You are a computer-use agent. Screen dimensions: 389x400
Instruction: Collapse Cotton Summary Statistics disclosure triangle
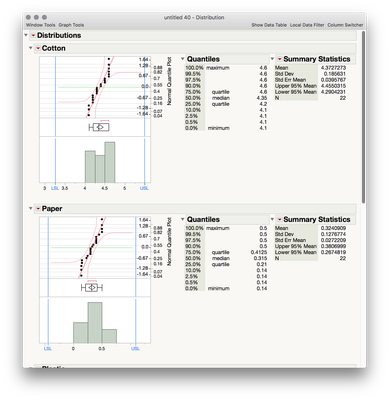coord(272,59)
